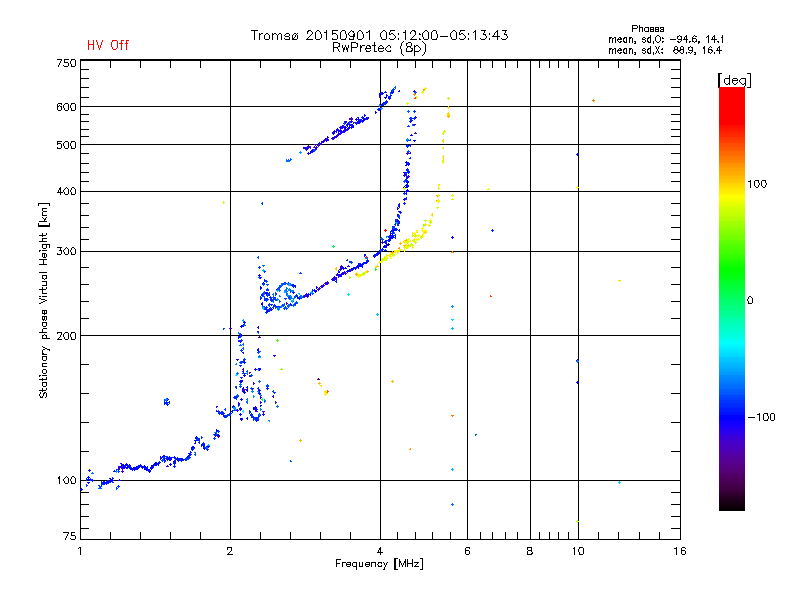Click the y-axis label '600'

pyautogui.click(x=66, y=107)
